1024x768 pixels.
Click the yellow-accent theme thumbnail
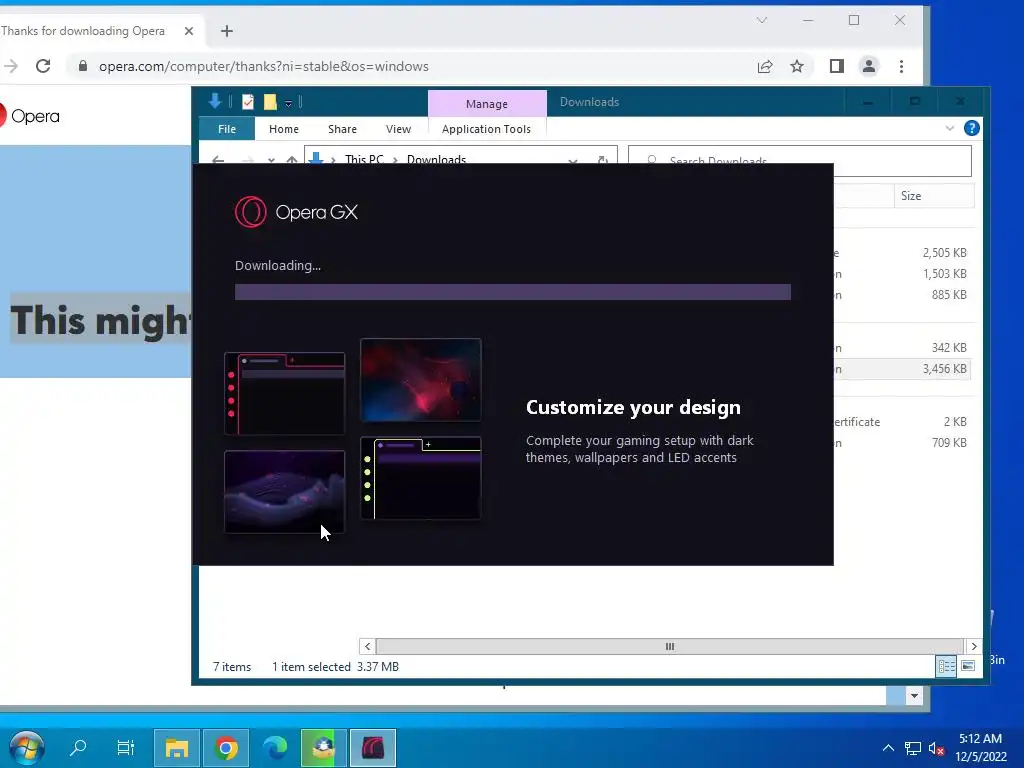tap(421, 478)
